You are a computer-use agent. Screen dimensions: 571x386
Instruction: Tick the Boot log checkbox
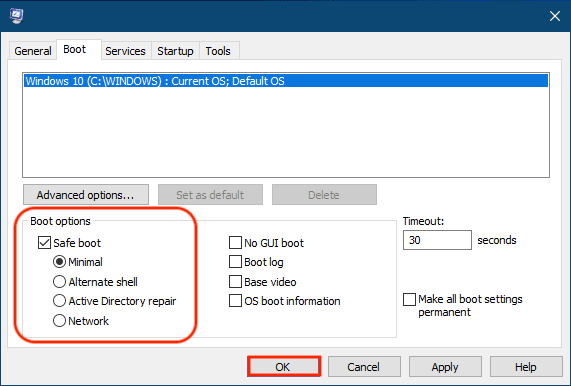235,262
